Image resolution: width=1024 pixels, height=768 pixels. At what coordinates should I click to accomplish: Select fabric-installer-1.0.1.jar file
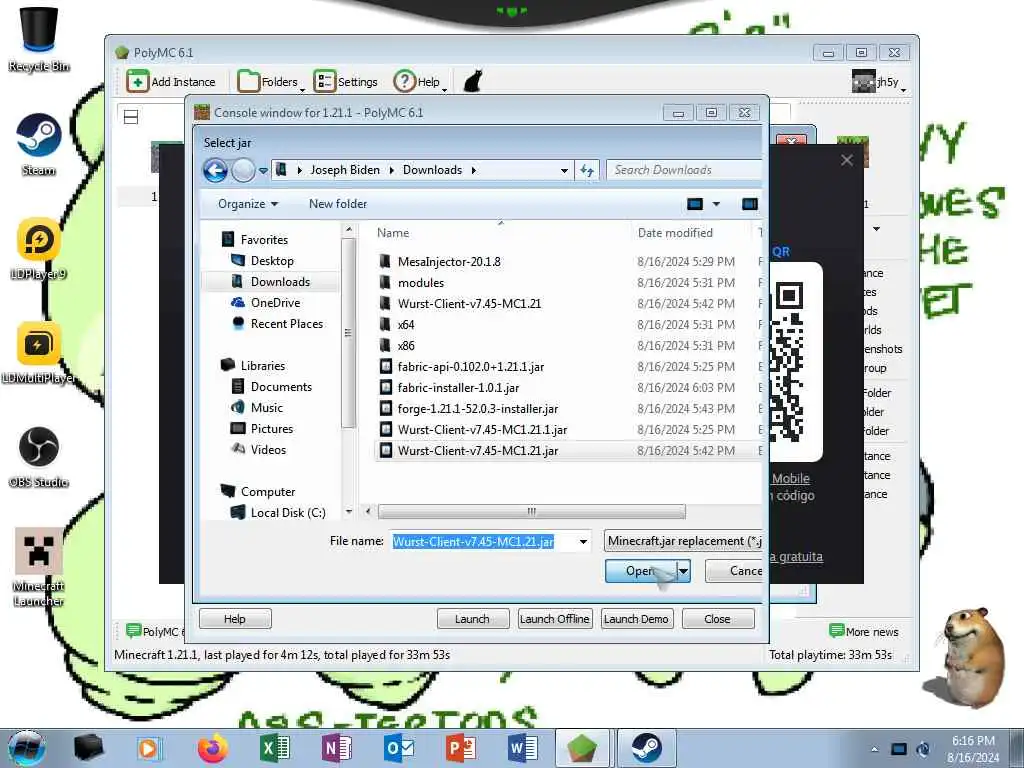458,387
